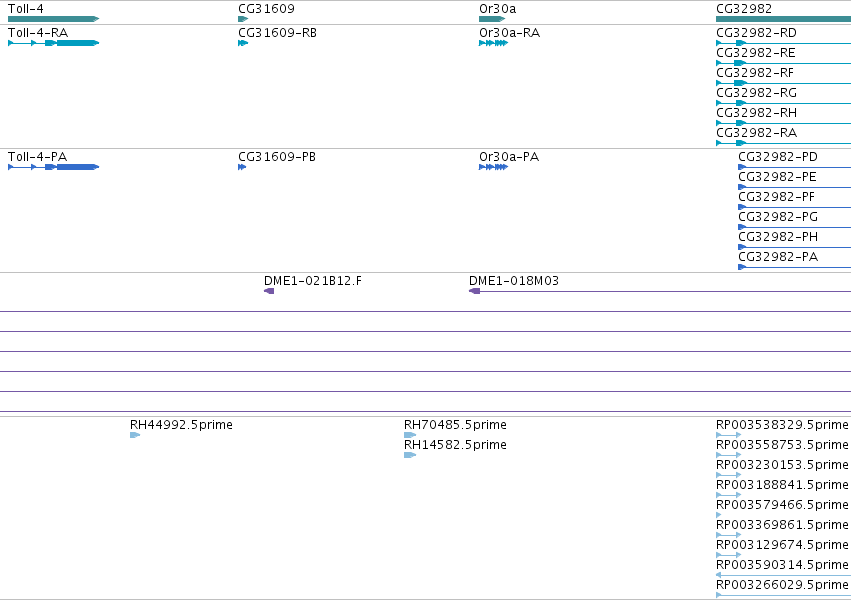Click the DME1-021B12.F label
Viewport: 851px width, 600px height.
click(x=313, y=281)
